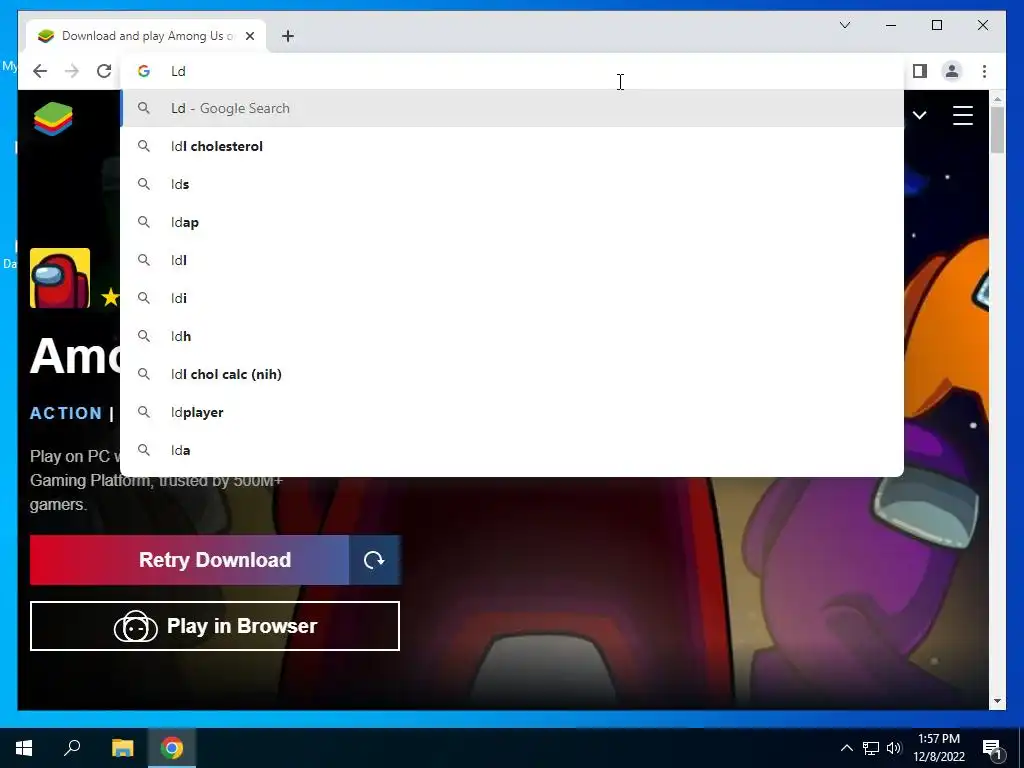Expand the chevron next to the hamburger menu

click(x=920, y=116)
